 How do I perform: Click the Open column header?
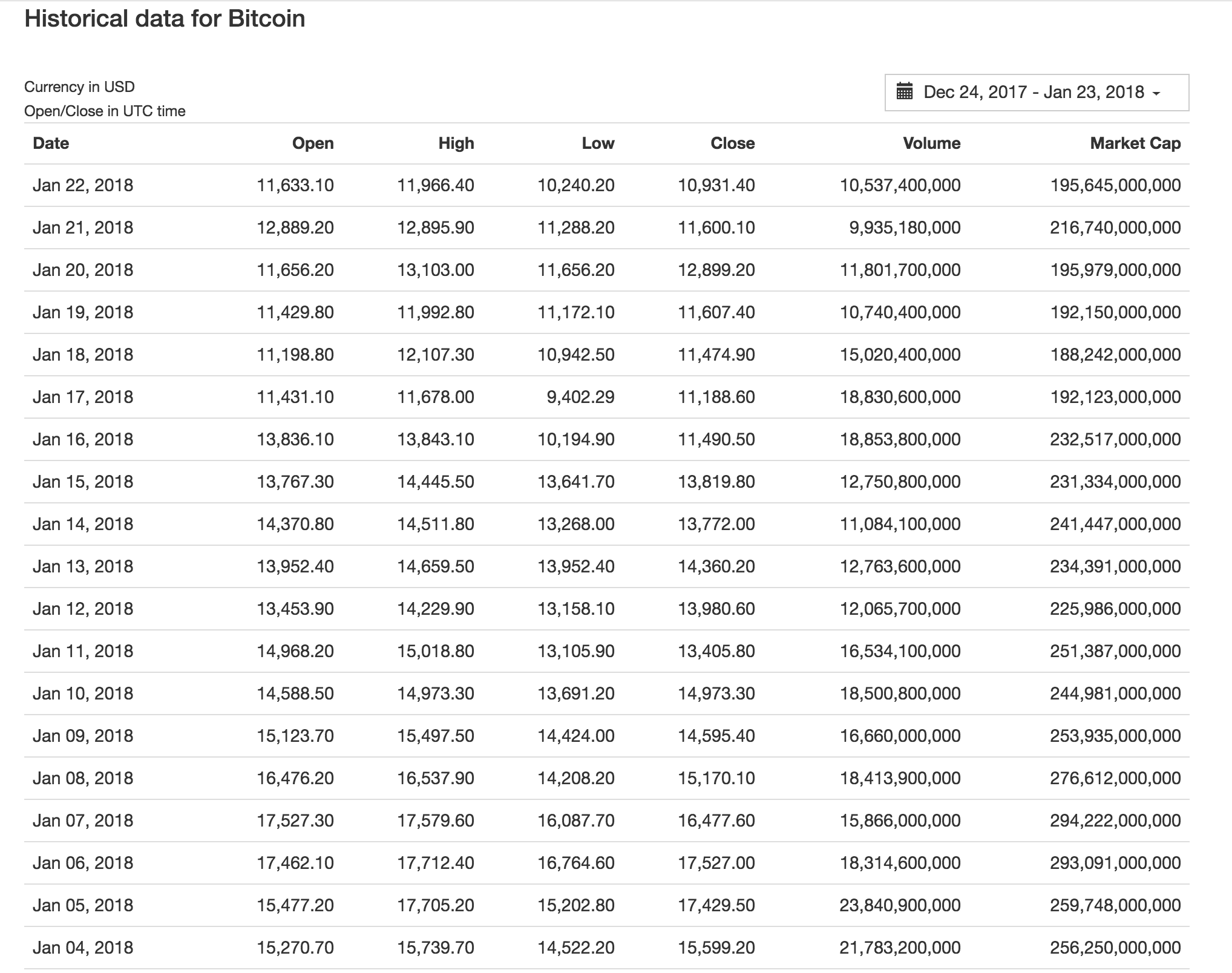[313, 143]
